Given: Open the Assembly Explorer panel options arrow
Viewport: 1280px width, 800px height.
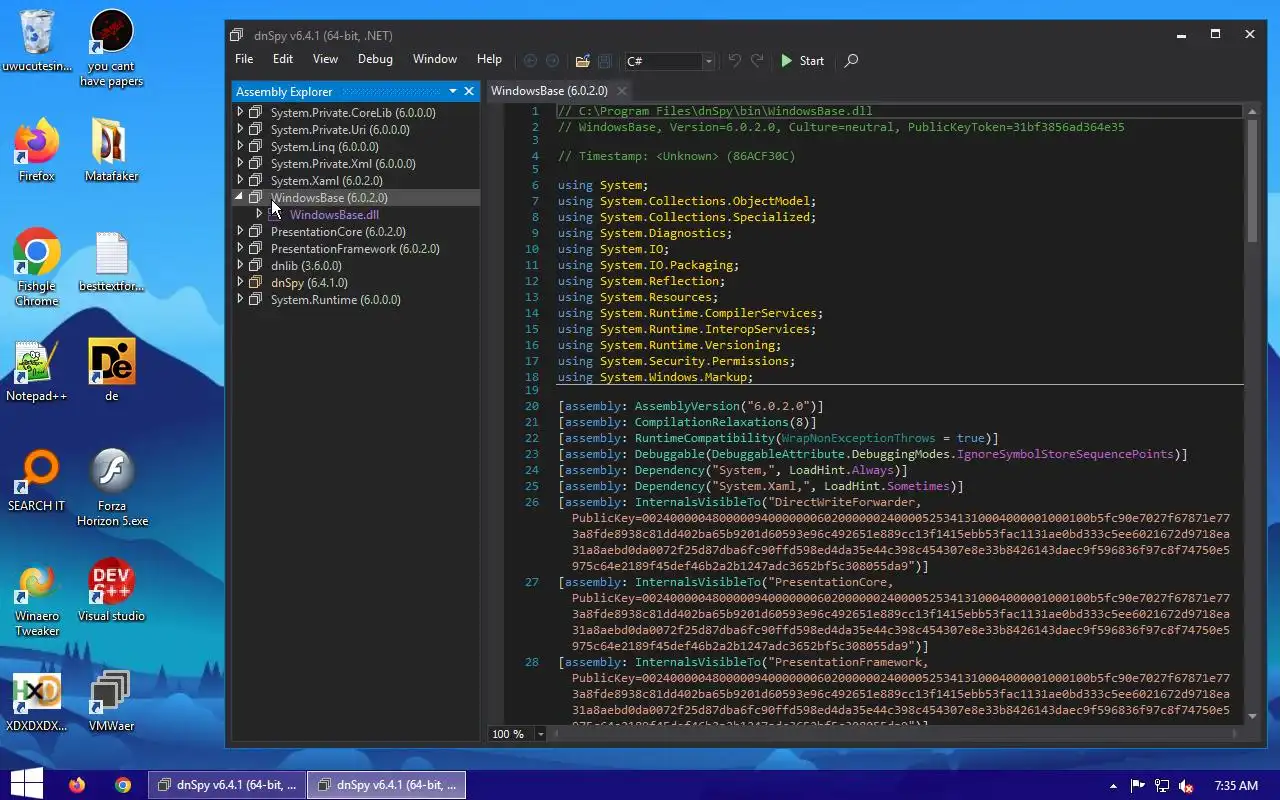Looking at the screenshot, I should click(x=452, y=91).
